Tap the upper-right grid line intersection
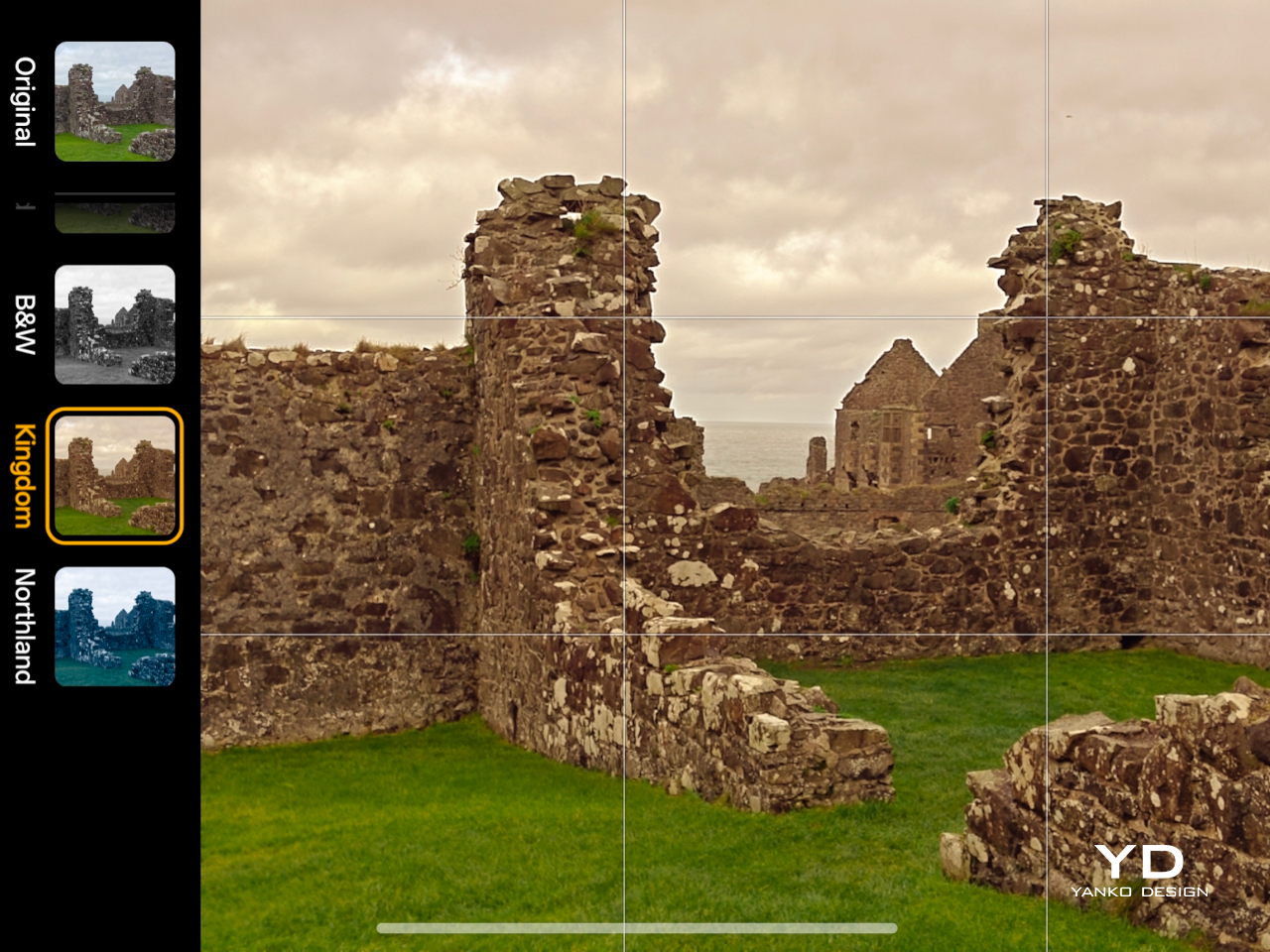1270x952 pixels. [1047, 318]
